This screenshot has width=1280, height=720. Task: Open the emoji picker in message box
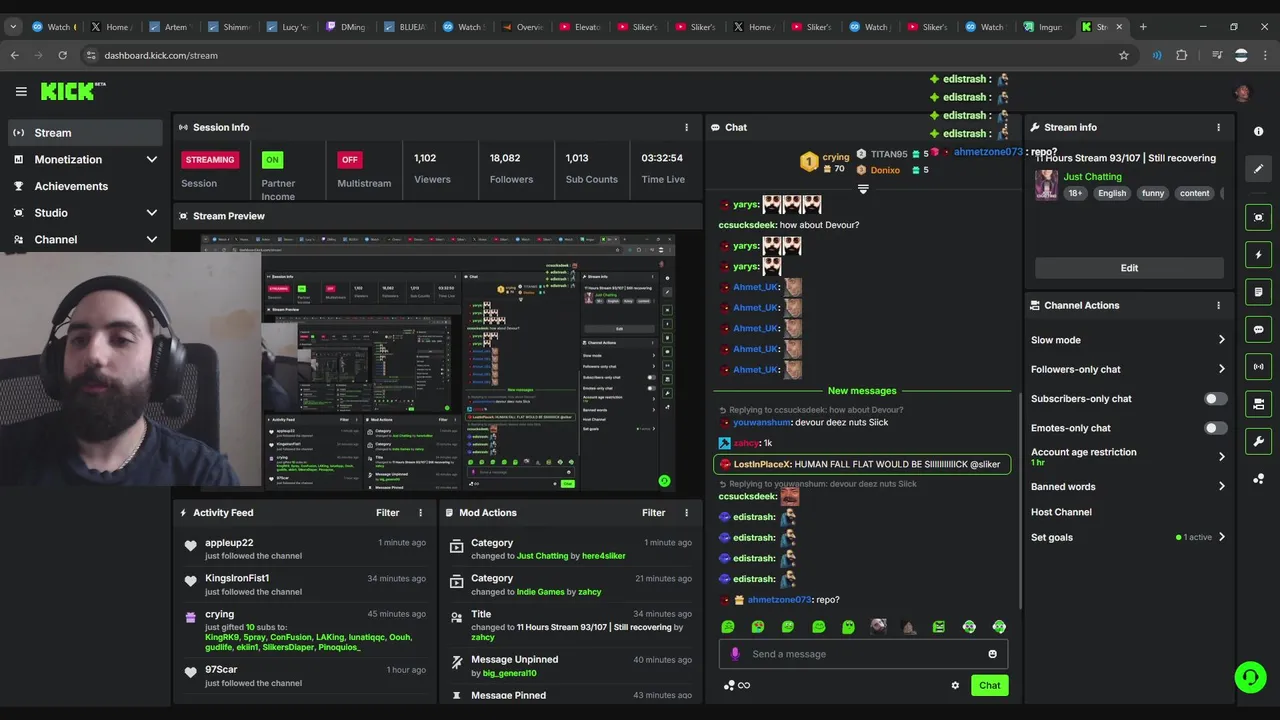[992, 654]
